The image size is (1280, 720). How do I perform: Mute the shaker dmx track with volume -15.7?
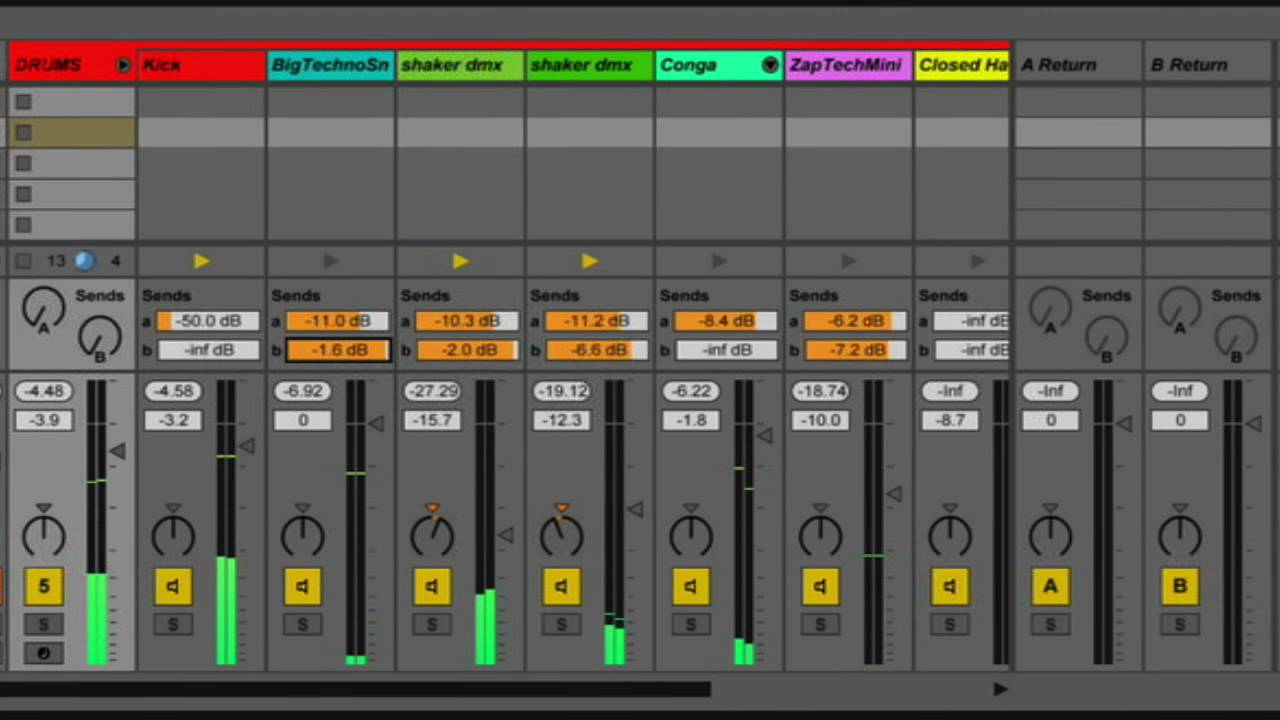432,587
